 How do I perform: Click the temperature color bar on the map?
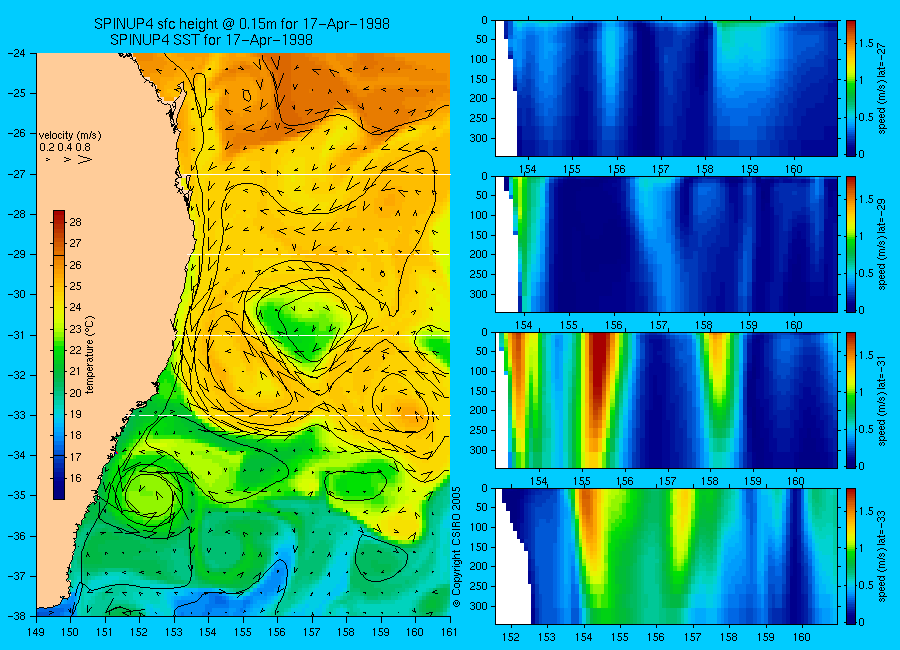[59, 355]
